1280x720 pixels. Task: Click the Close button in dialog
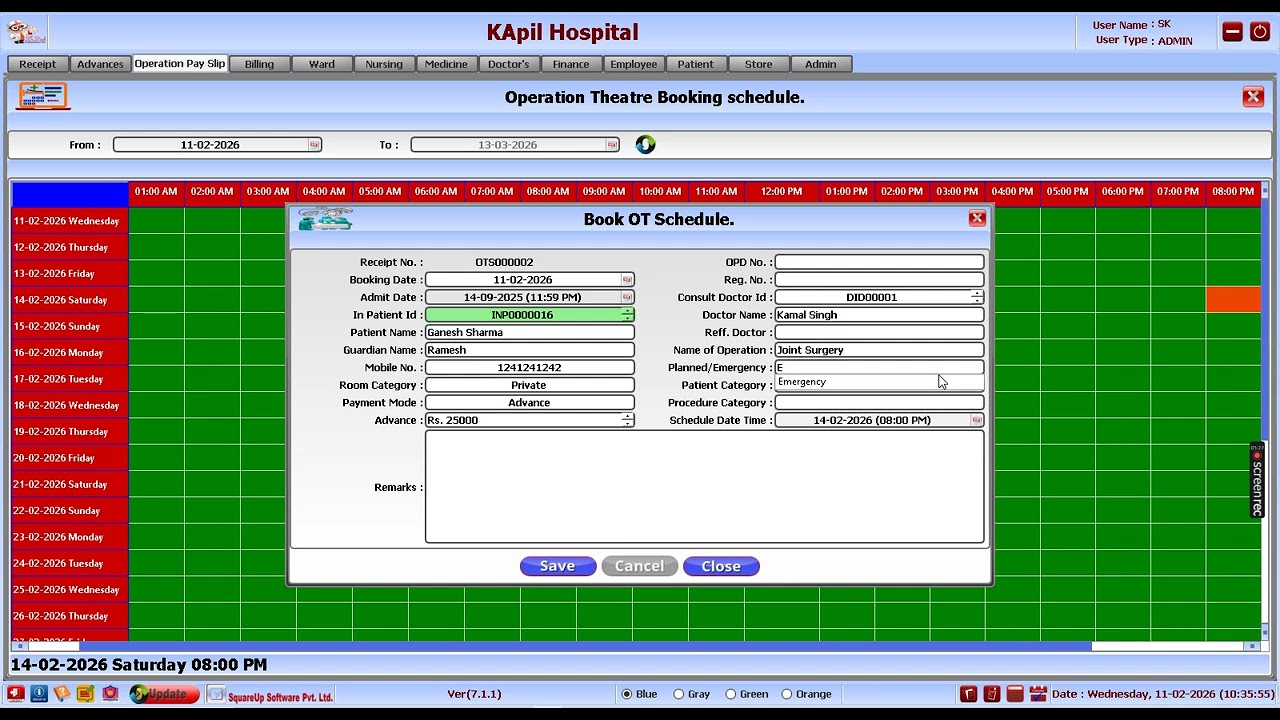coord(721,566)
